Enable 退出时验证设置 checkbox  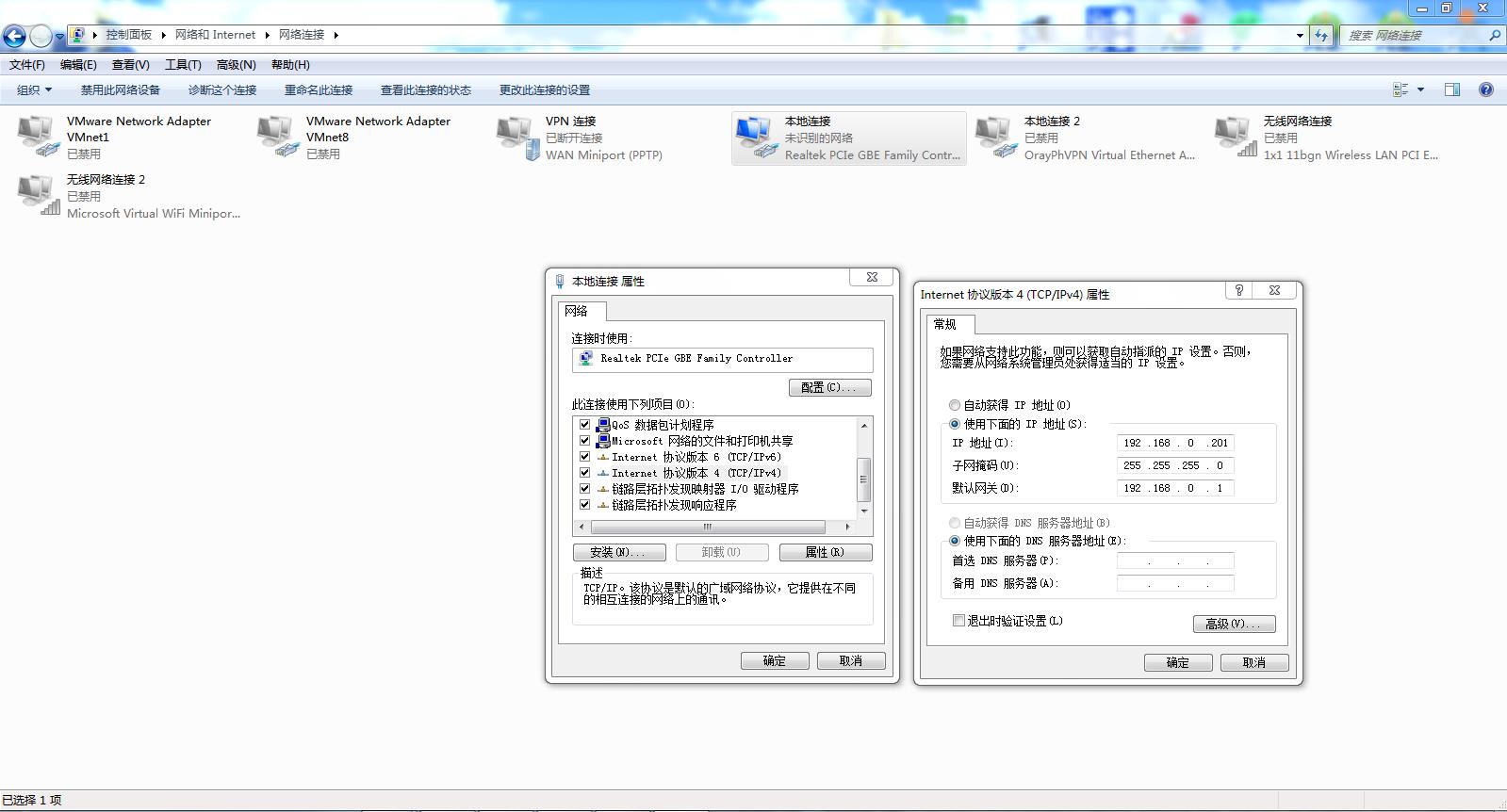coord(958,621)
